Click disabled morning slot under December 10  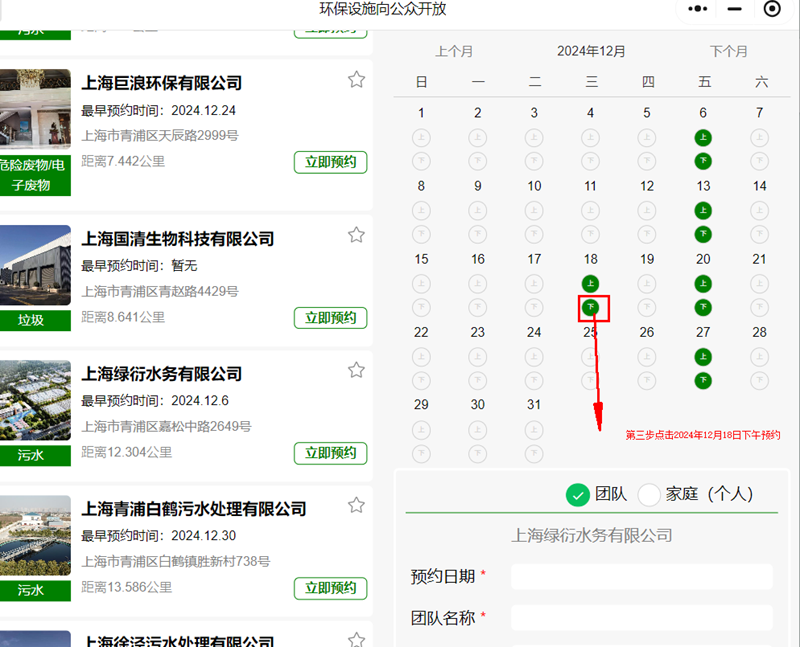click(x=534, y=210)
